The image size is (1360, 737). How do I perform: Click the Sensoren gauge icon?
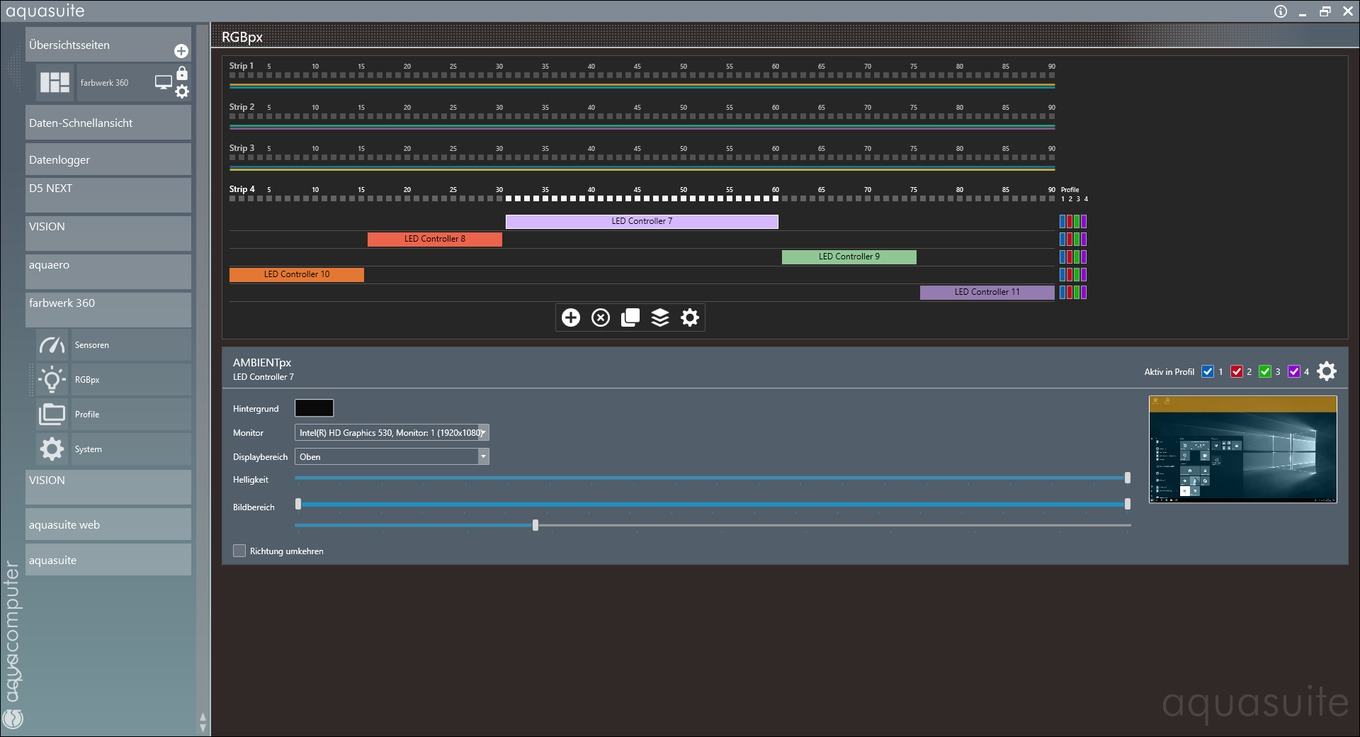[52, 345]
